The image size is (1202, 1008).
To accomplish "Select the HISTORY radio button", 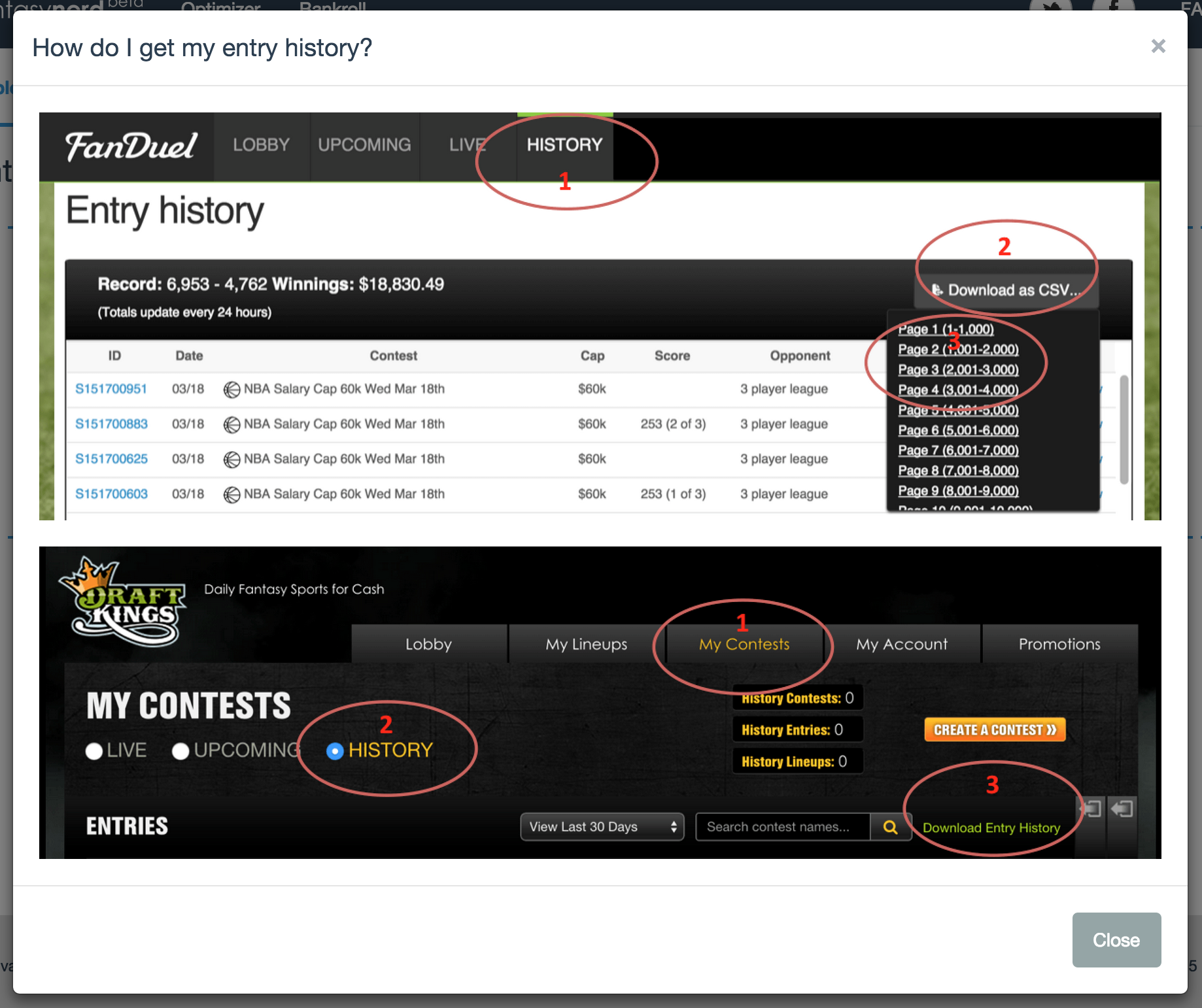I will [x=335, y=751].
